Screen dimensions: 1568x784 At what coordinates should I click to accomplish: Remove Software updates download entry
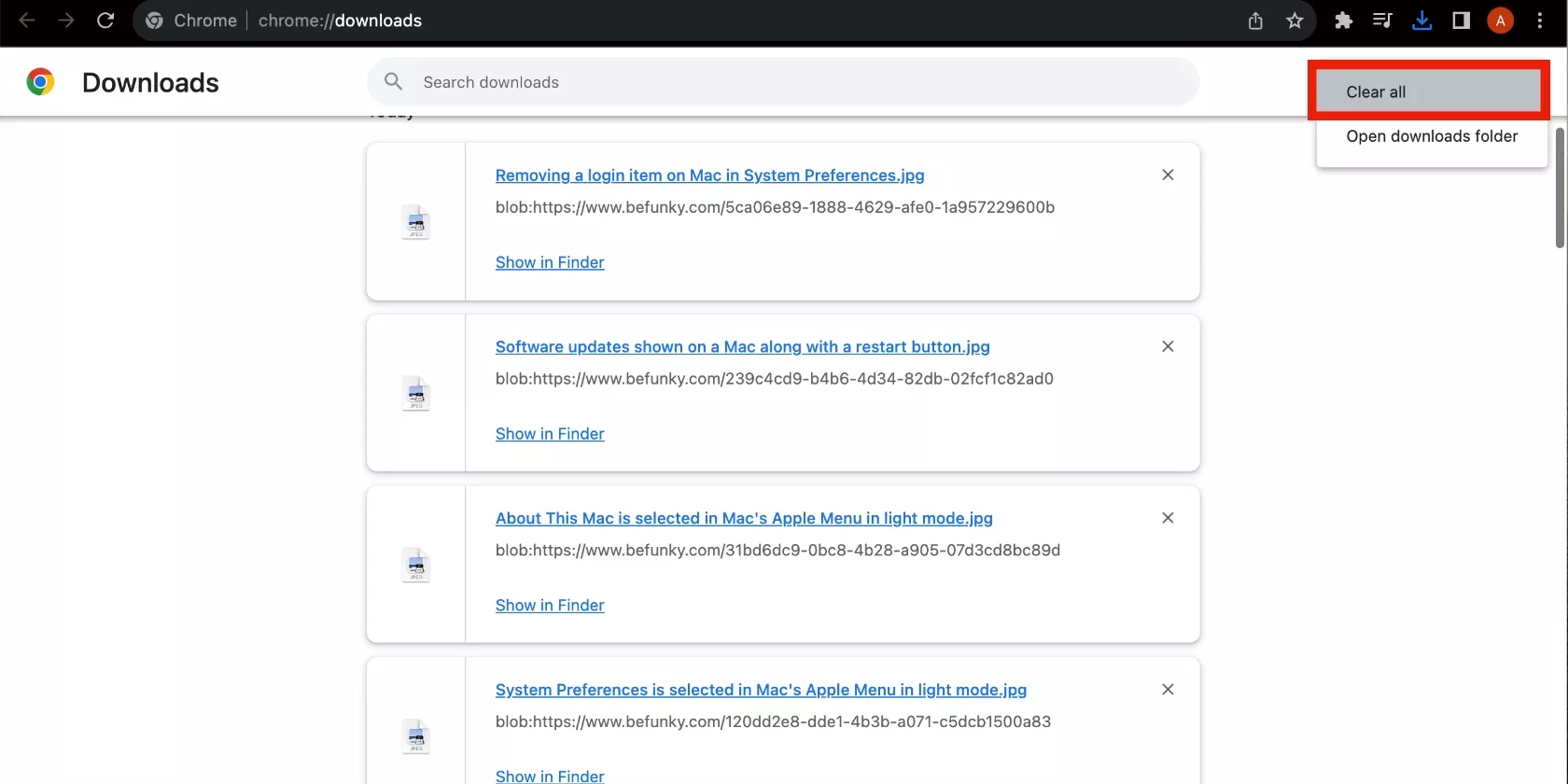pyautogui.click(x=1168, y=346)
